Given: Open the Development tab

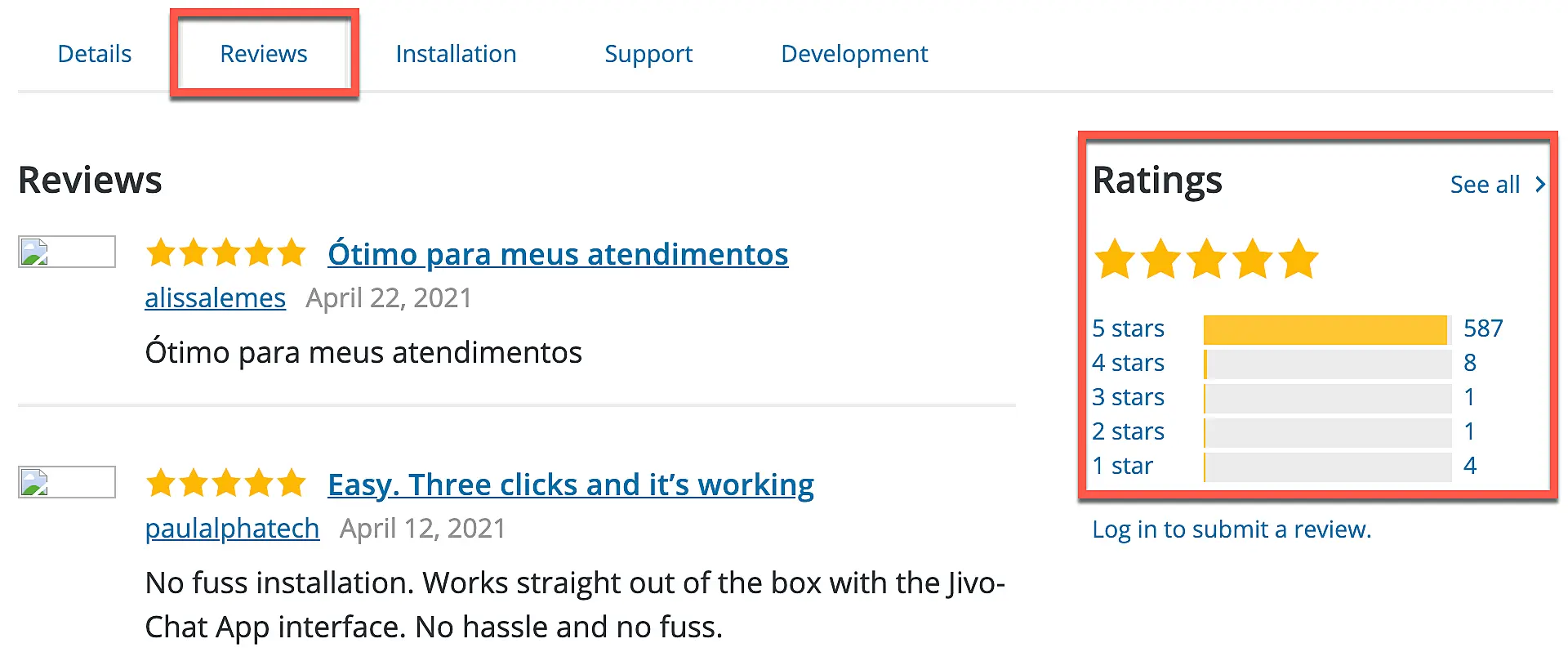Looking at the screenshot, I should point(854,53).
